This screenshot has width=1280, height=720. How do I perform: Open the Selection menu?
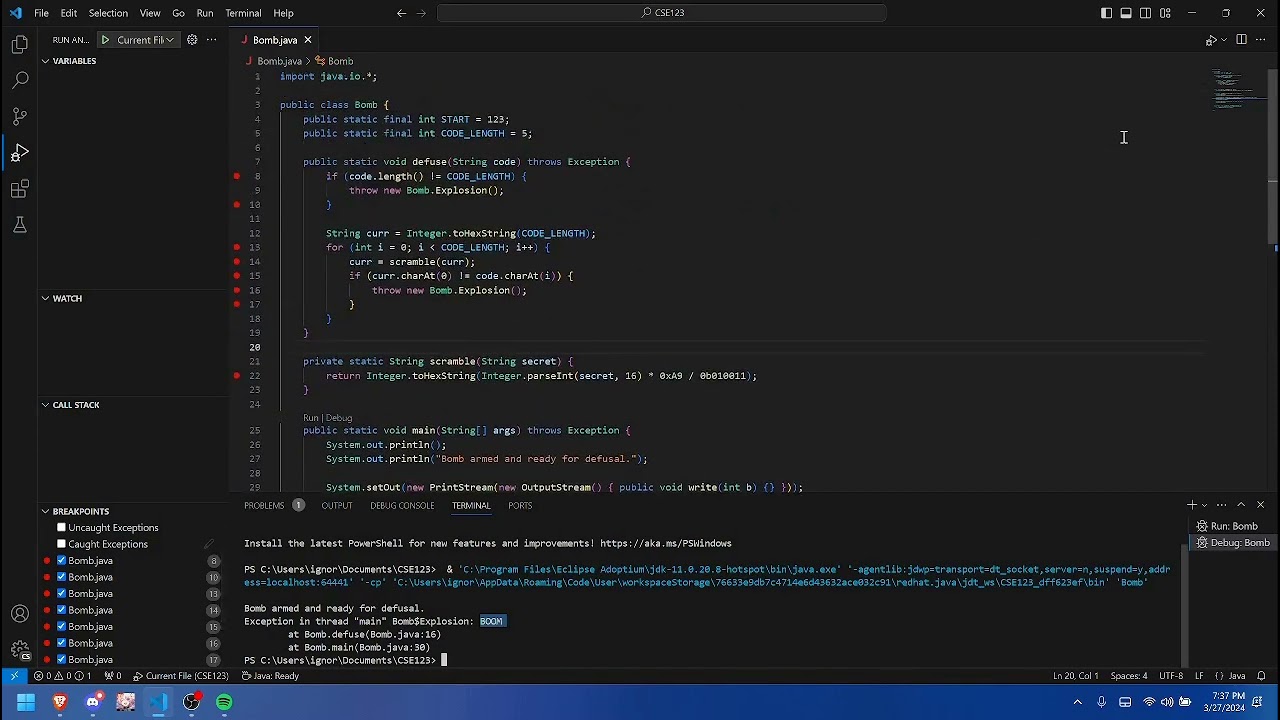108,13
